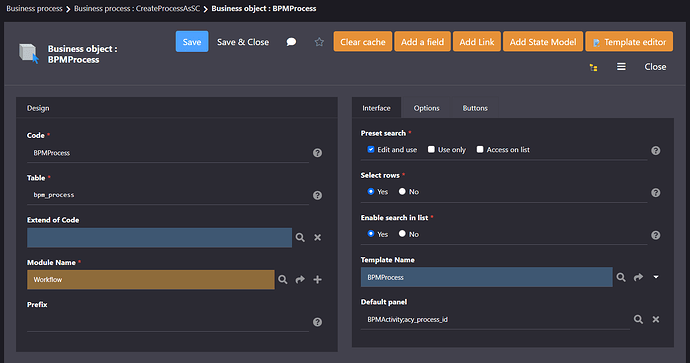Viewport: 690px width, 363px height.
Task: Click Save & Close
Action: point(243,42)
